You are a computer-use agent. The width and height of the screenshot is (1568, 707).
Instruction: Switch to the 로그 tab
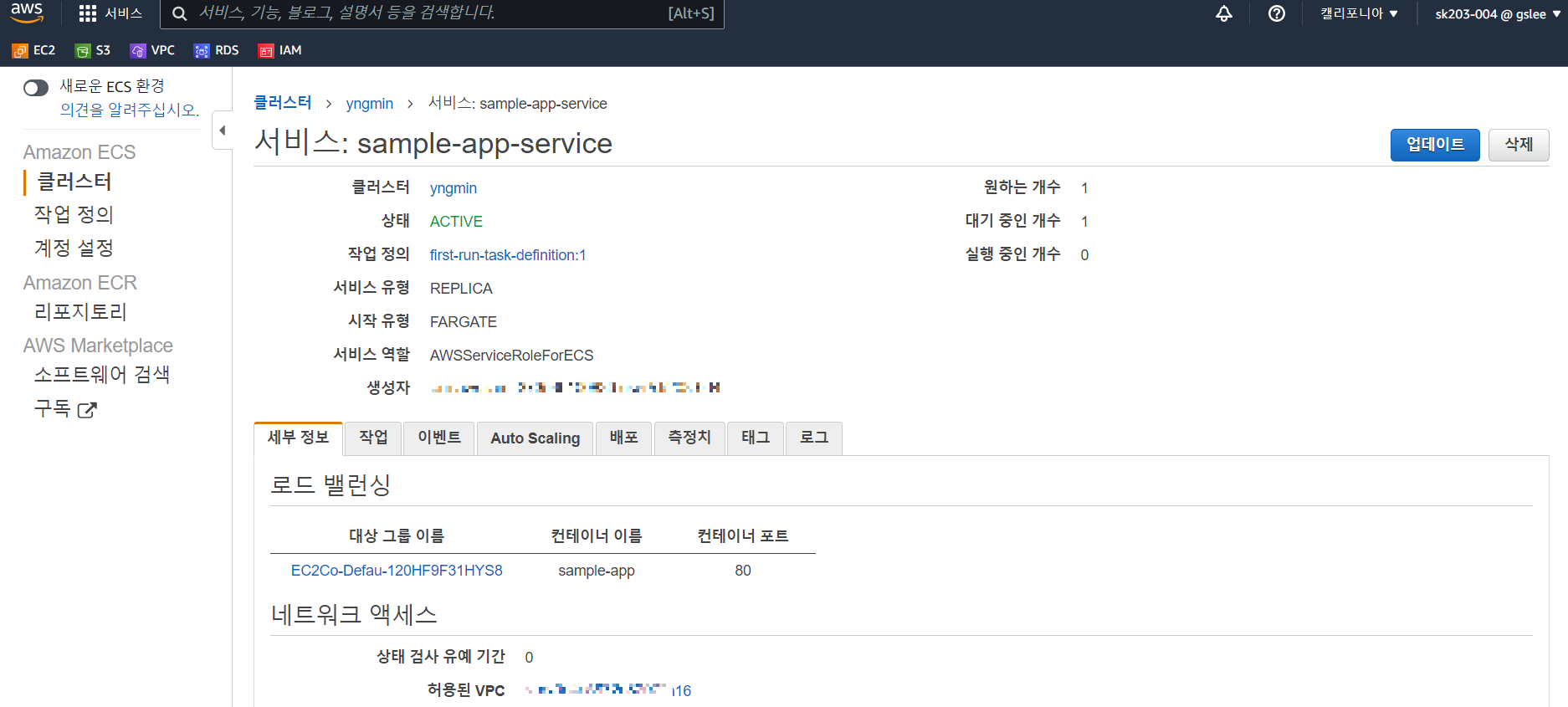click(x=813, y=438)
